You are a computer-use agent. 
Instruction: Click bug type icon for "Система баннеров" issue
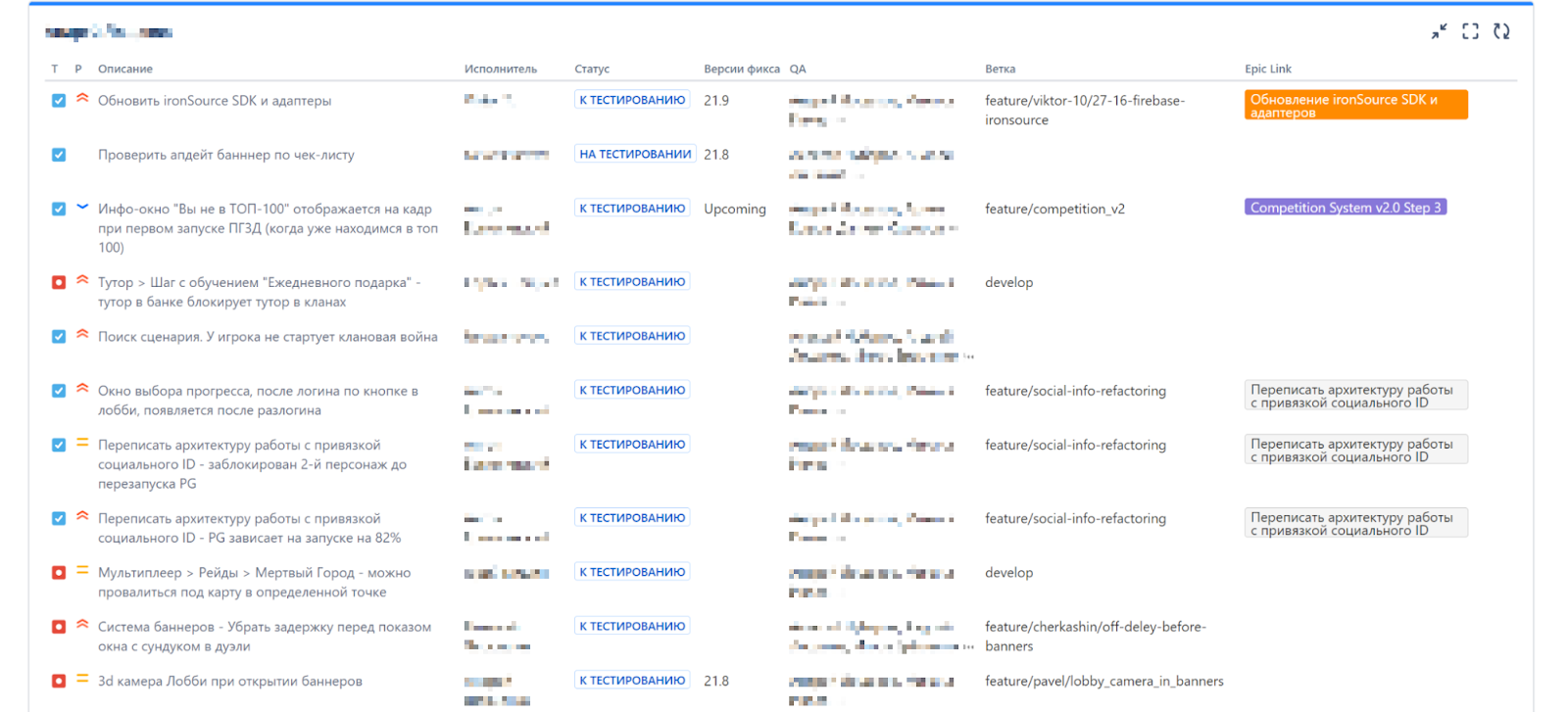[x=59, y=627]
